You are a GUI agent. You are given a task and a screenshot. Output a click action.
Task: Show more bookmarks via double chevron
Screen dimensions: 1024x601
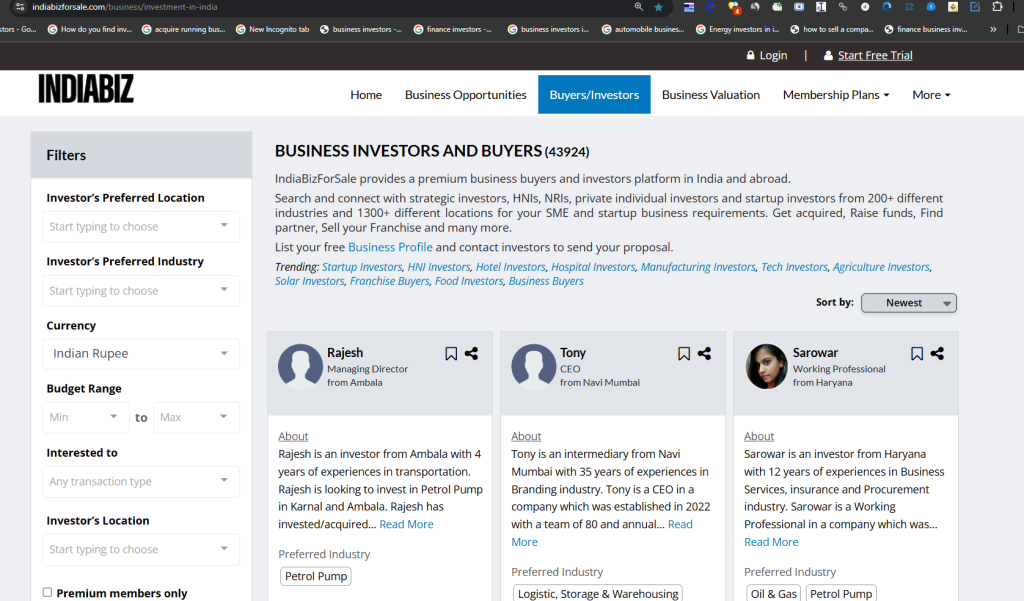click(x=993, y=29)
